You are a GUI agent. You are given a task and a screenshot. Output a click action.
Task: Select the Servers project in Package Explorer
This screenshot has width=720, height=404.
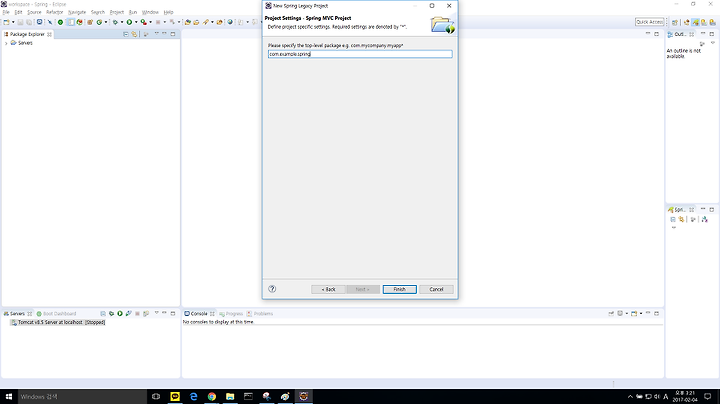[x=21, y=43]
